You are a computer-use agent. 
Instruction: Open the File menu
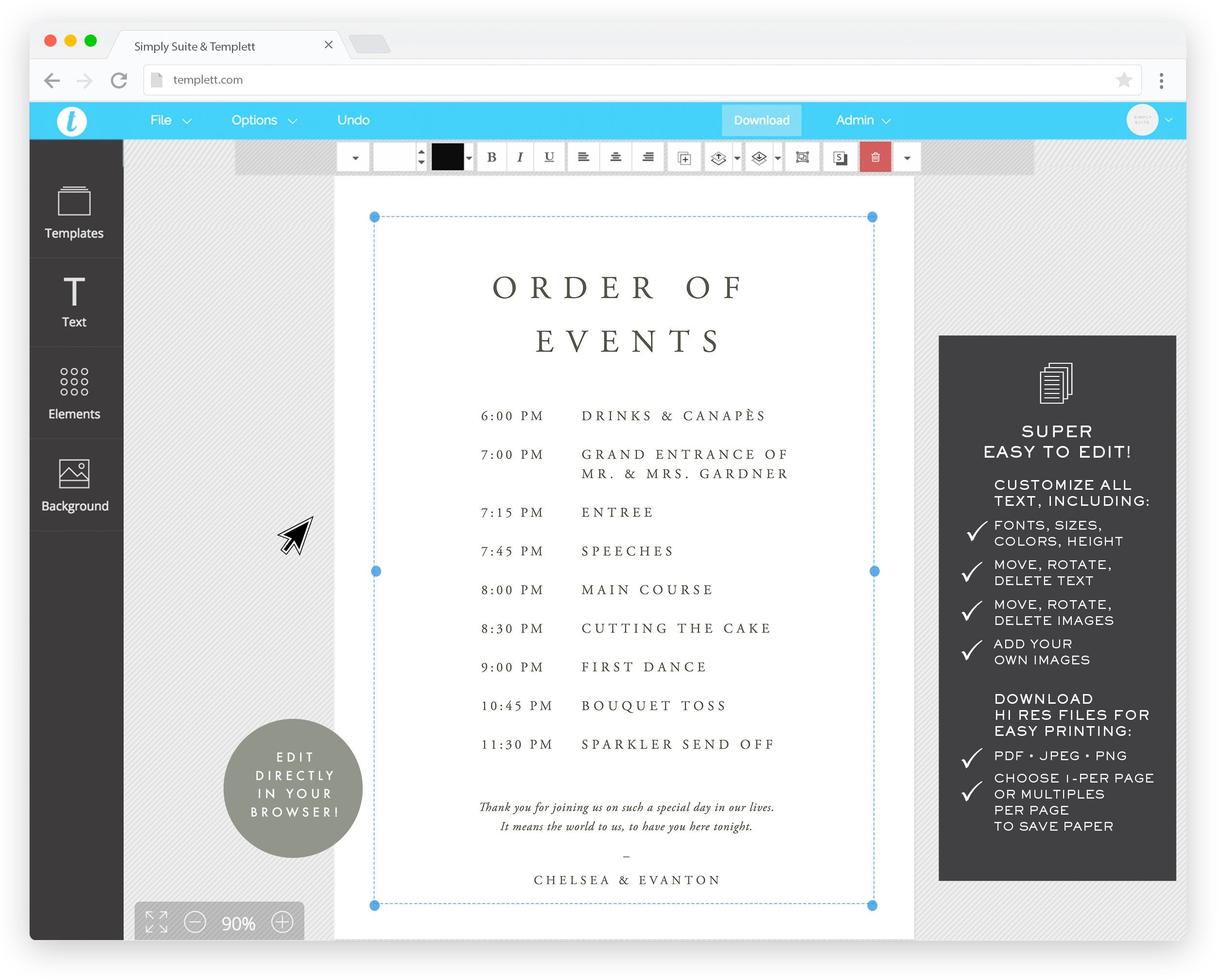pos(171,121)
